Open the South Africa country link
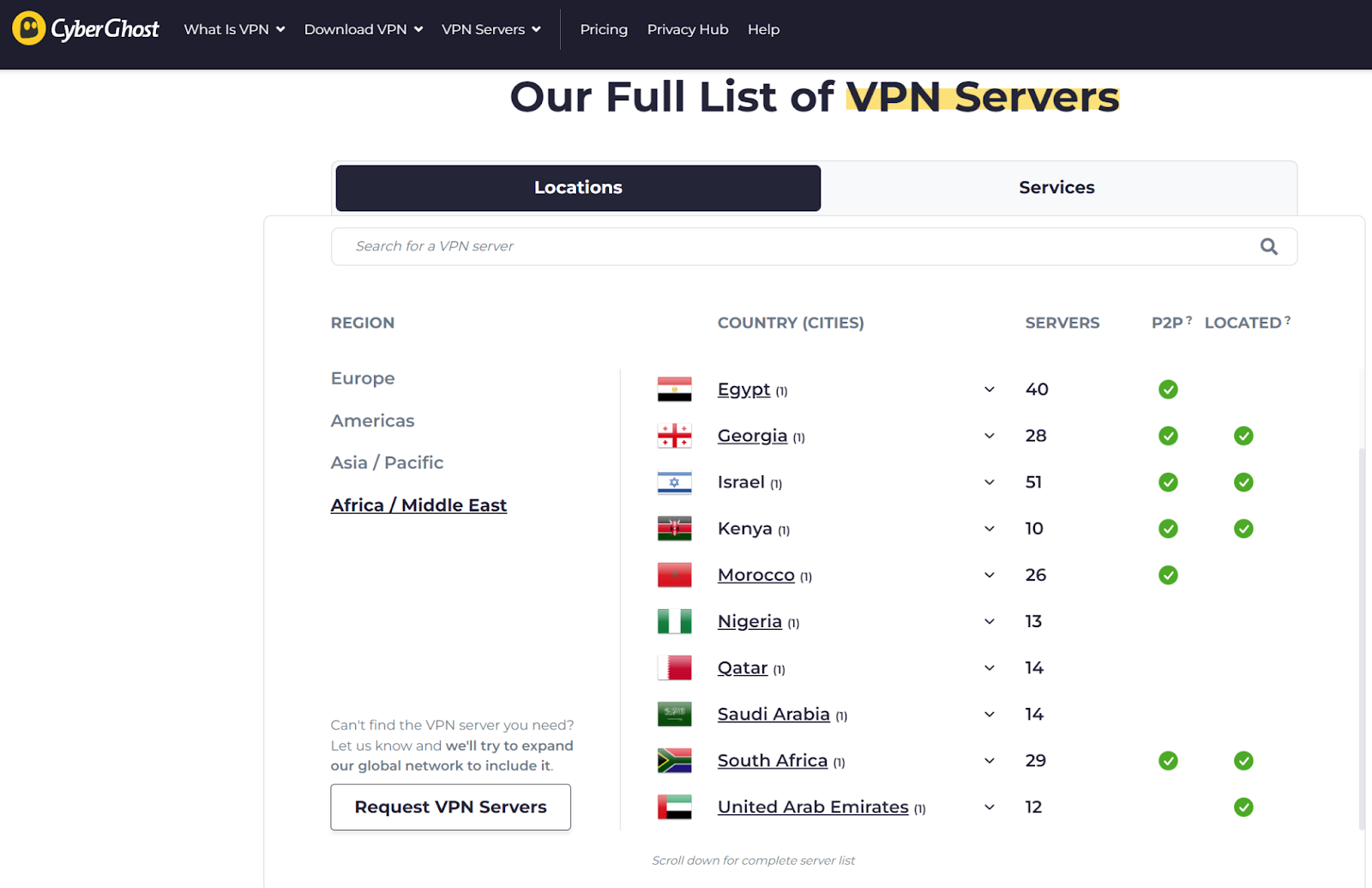 773,760
